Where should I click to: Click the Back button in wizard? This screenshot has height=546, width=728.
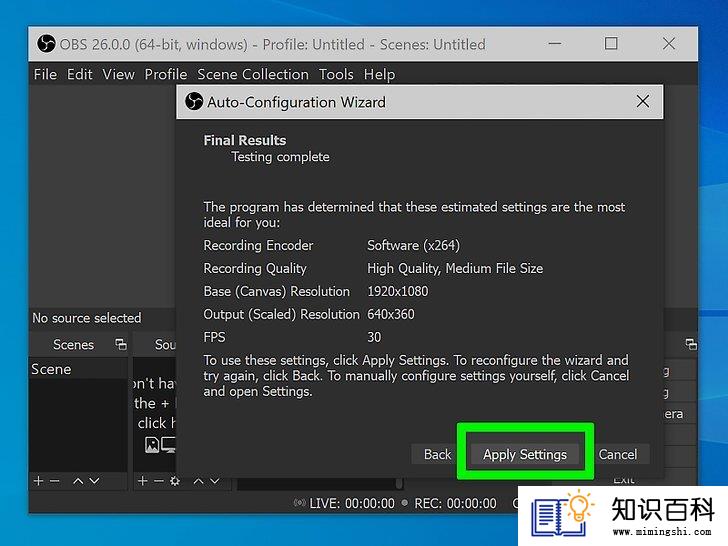coord(437,454)
